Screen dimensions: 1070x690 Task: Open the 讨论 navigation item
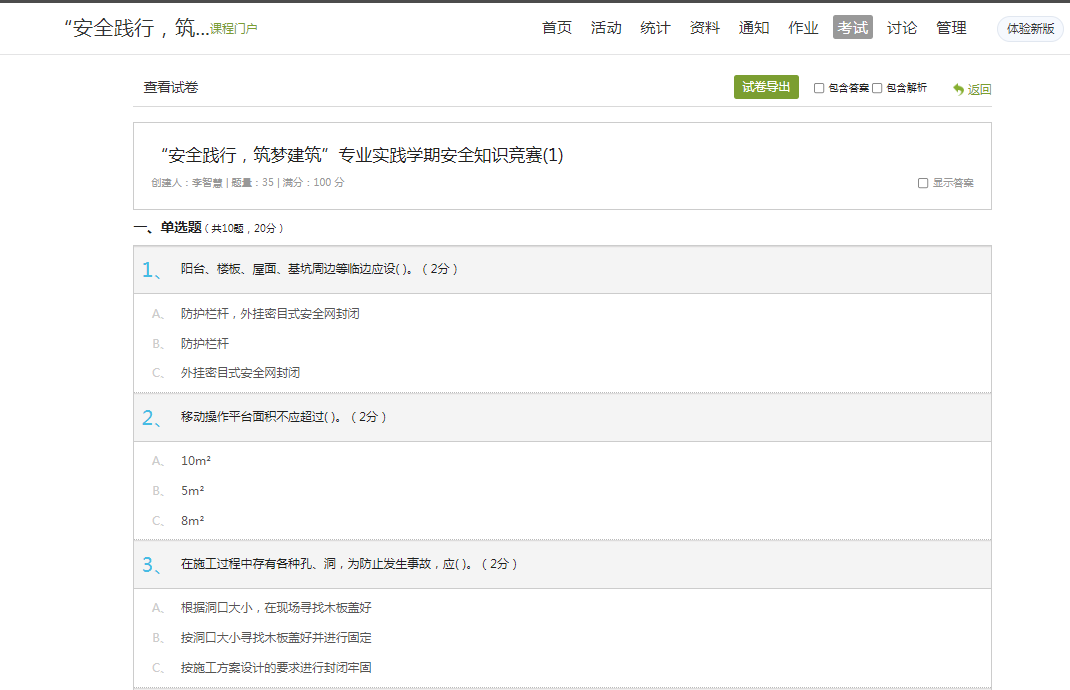pyautogui.click(x=902, y=28)
